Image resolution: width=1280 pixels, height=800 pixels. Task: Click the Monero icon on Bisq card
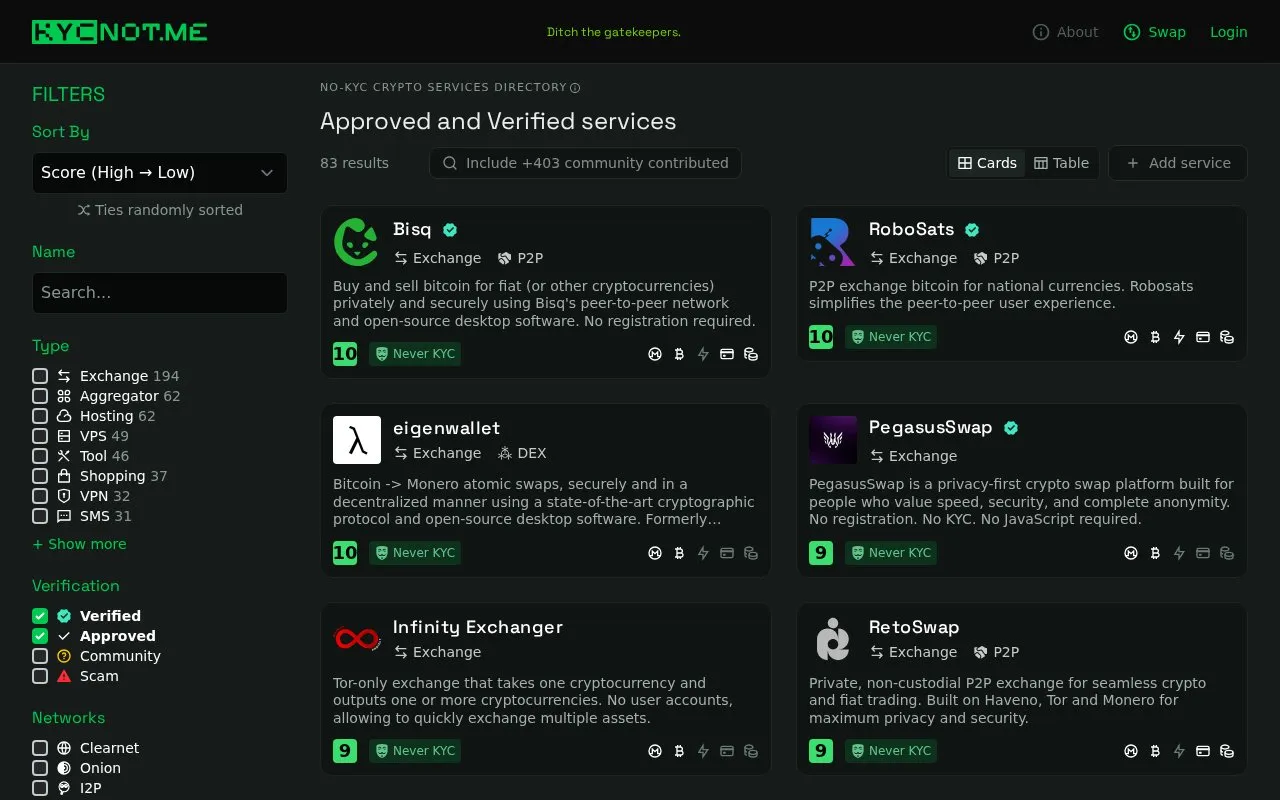click(x=655, y=354)
